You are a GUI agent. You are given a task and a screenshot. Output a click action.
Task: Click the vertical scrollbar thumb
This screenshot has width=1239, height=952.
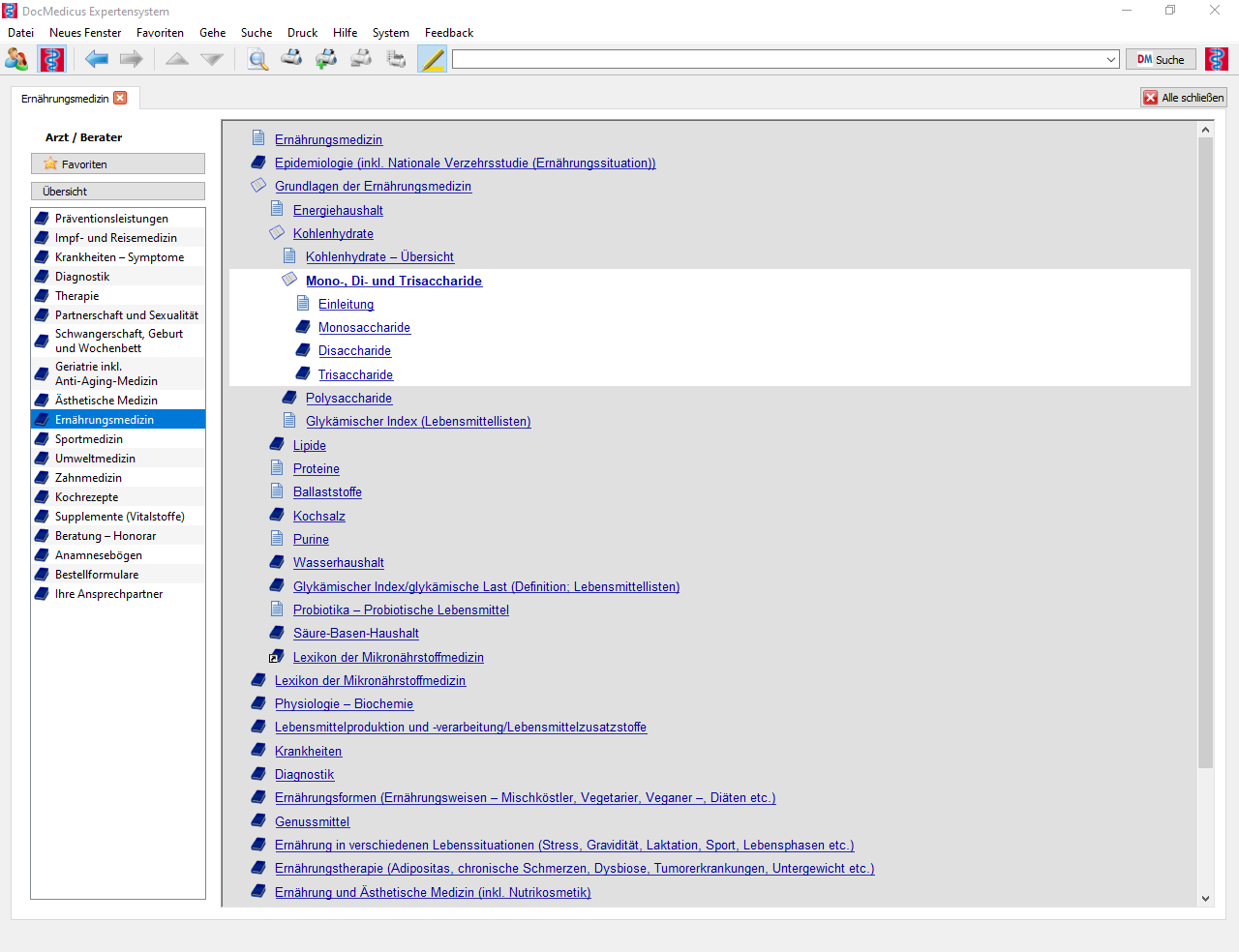1205,453
